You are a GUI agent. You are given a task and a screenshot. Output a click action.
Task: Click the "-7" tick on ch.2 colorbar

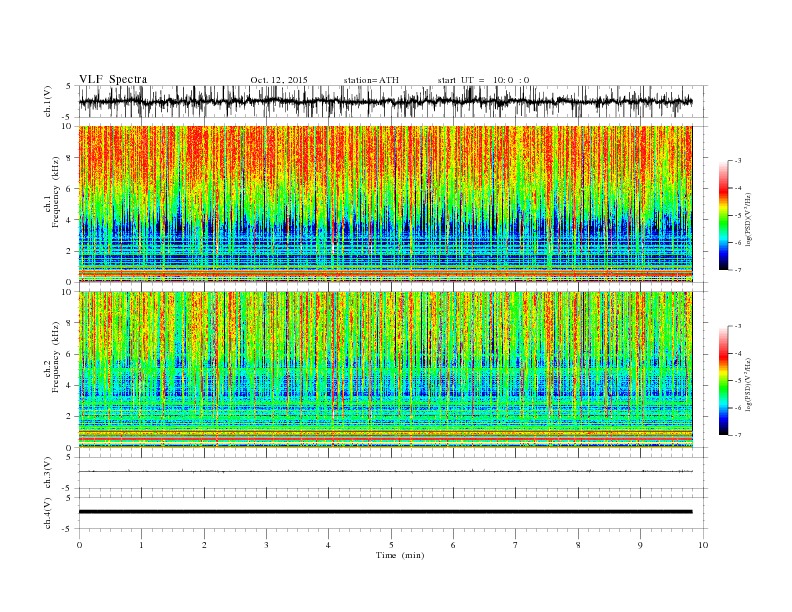click(738, 435)
